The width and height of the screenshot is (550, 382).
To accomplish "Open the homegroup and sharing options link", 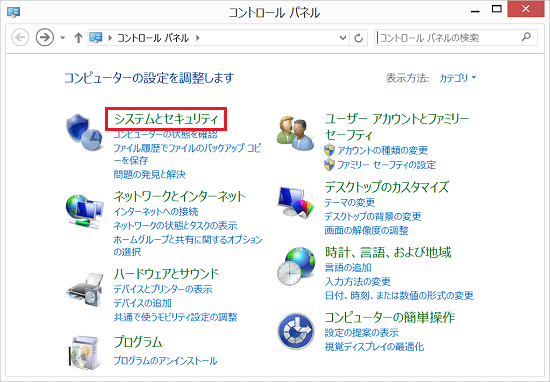I will (x=188, y=246).
